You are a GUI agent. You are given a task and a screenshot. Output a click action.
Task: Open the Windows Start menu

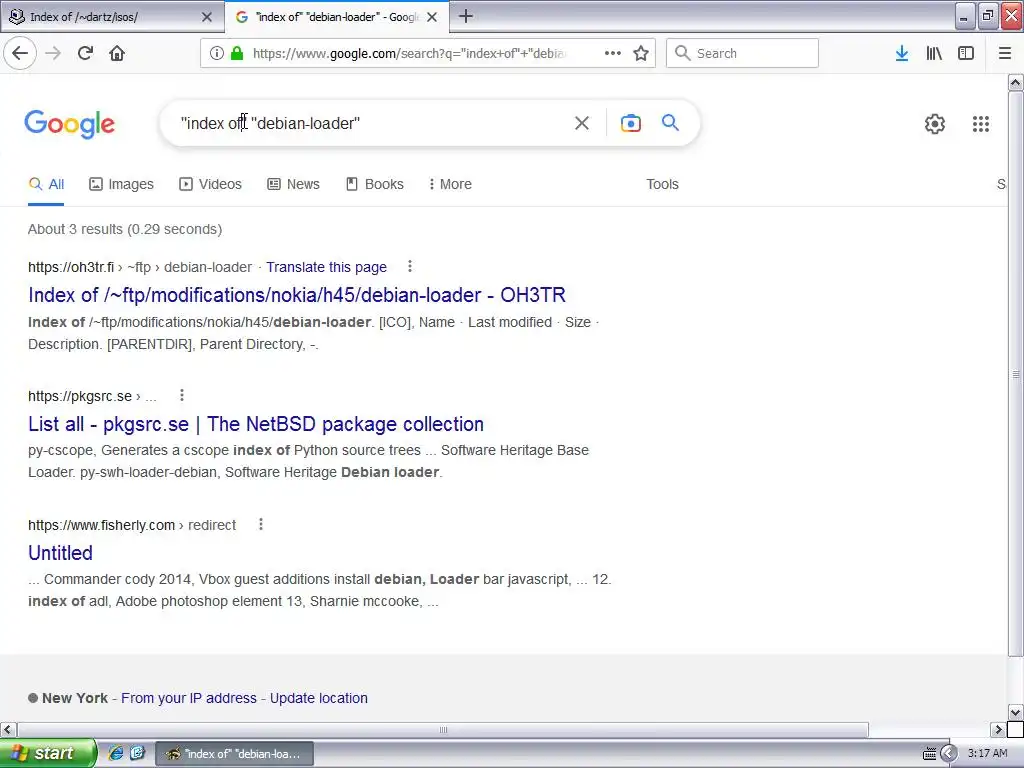(x=48, y=753)
